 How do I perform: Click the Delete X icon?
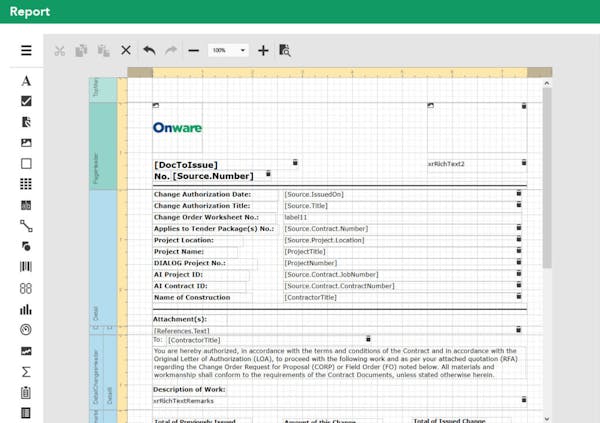[x=126, y=50]
